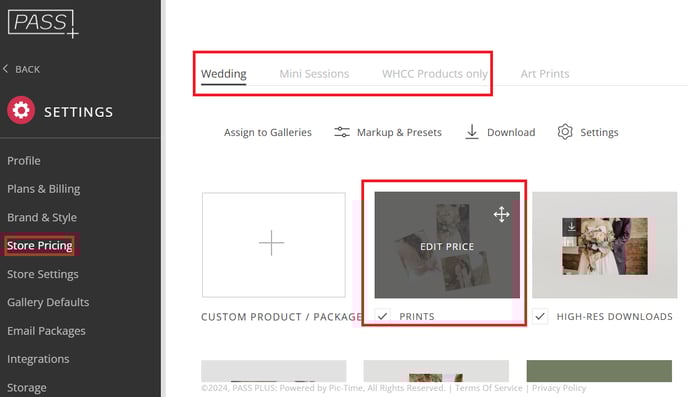Click the PASS+ logo
Viewport: 688px width, 397px height.
43,23
